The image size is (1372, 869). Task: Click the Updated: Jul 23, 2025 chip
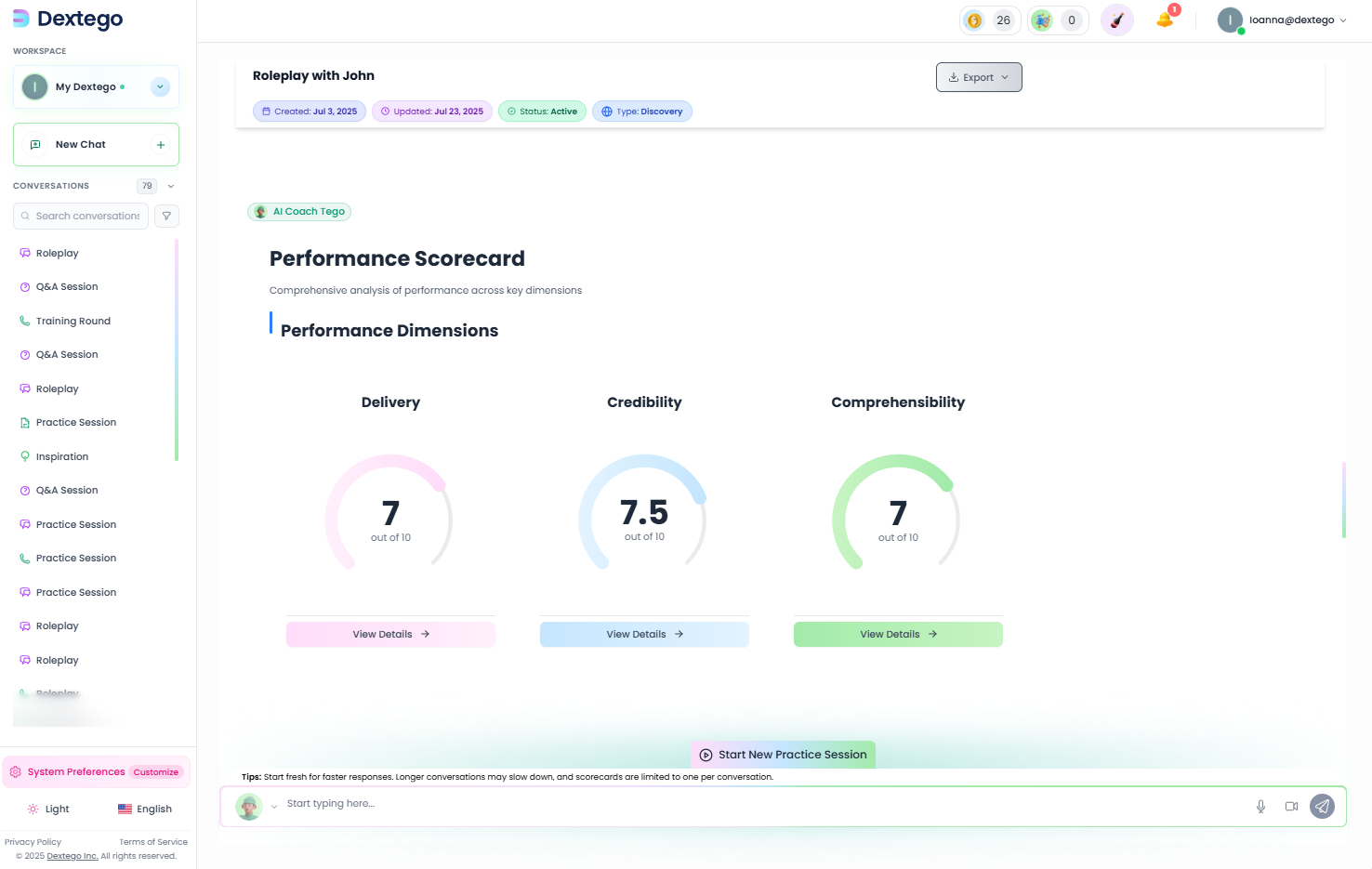coord(432,112)
